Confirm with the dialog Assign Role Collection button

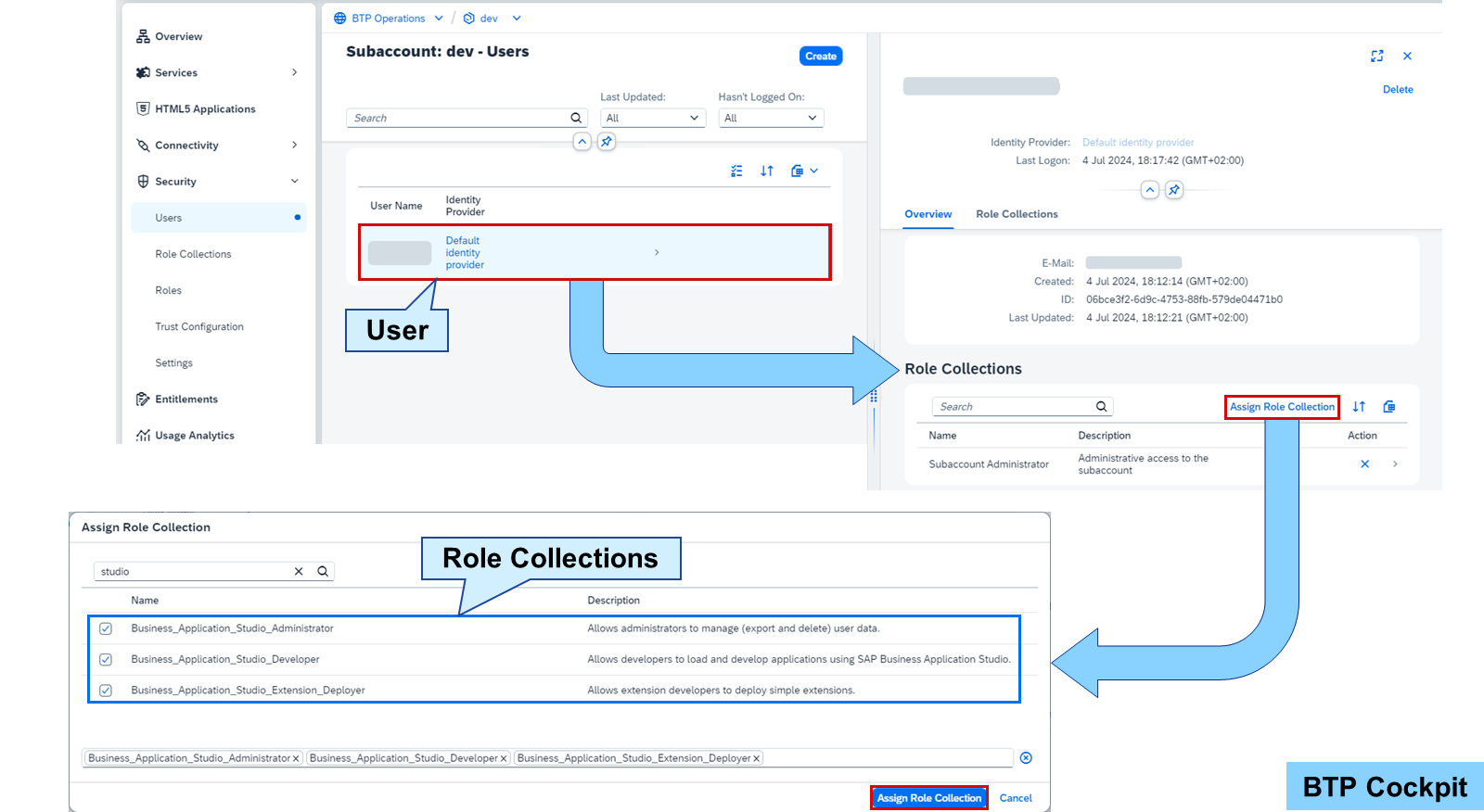click(929, 798)
